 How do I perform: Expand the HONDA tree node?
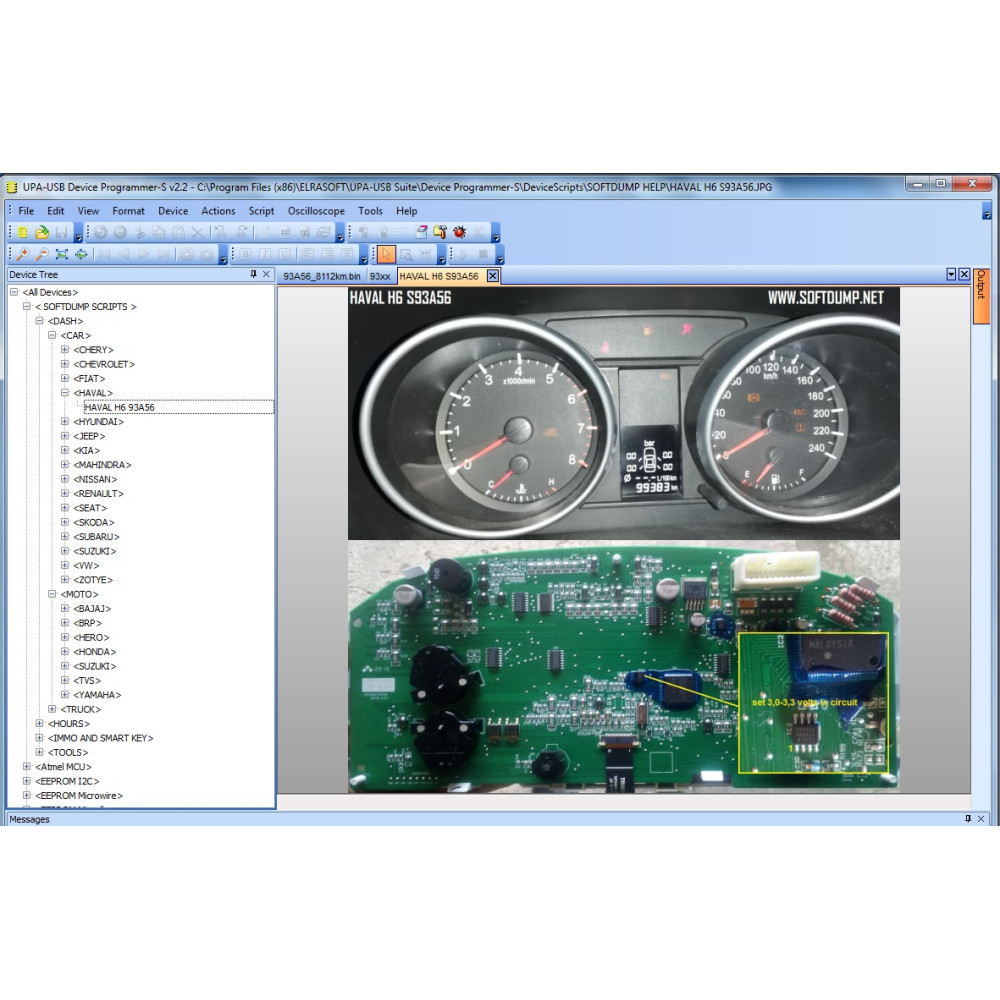(x=65, y=652)
